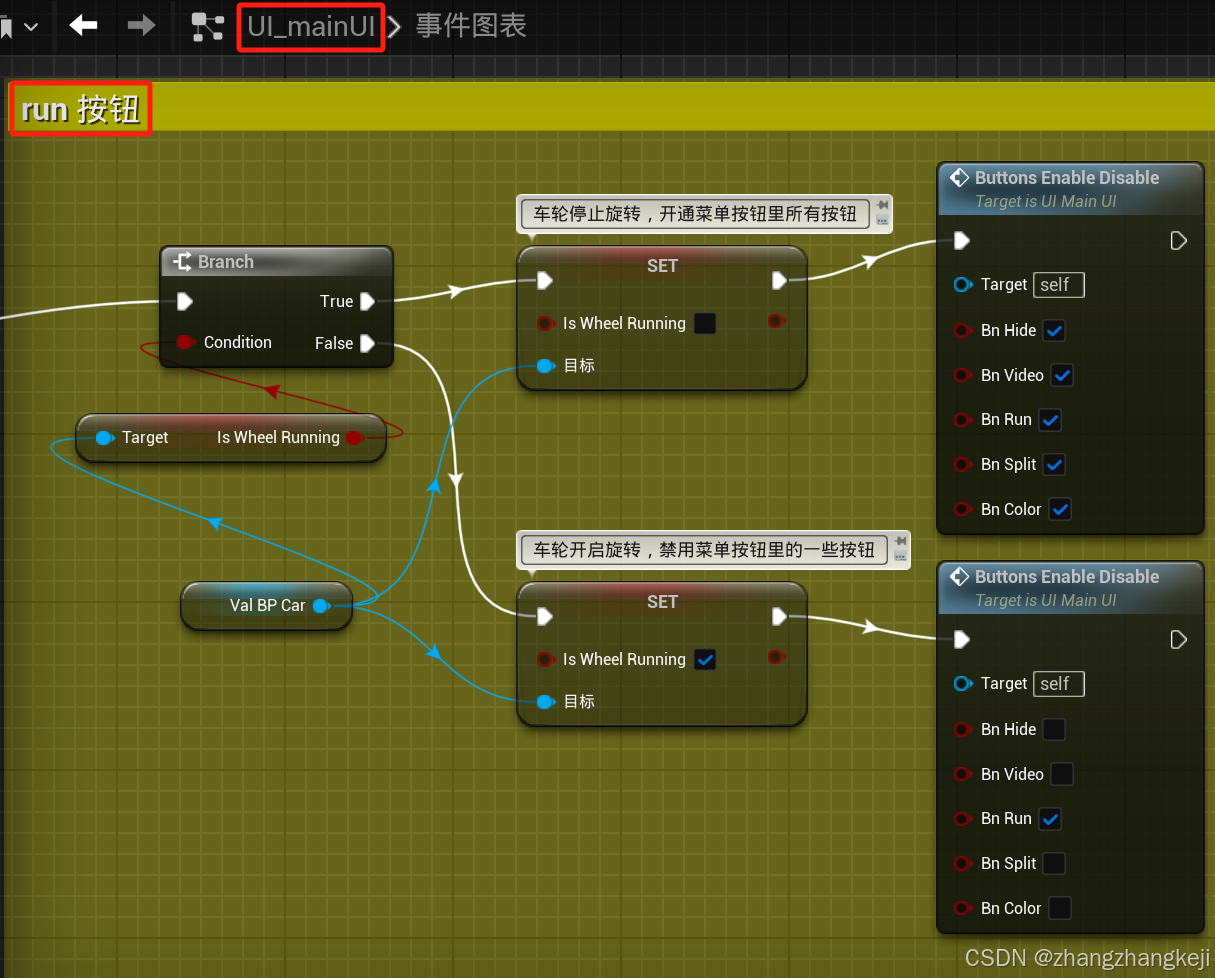Image resolution: width=1215 pixels, height=978 pixels.
Task: Click Branch False exec output pin
Action: point(367,343)
